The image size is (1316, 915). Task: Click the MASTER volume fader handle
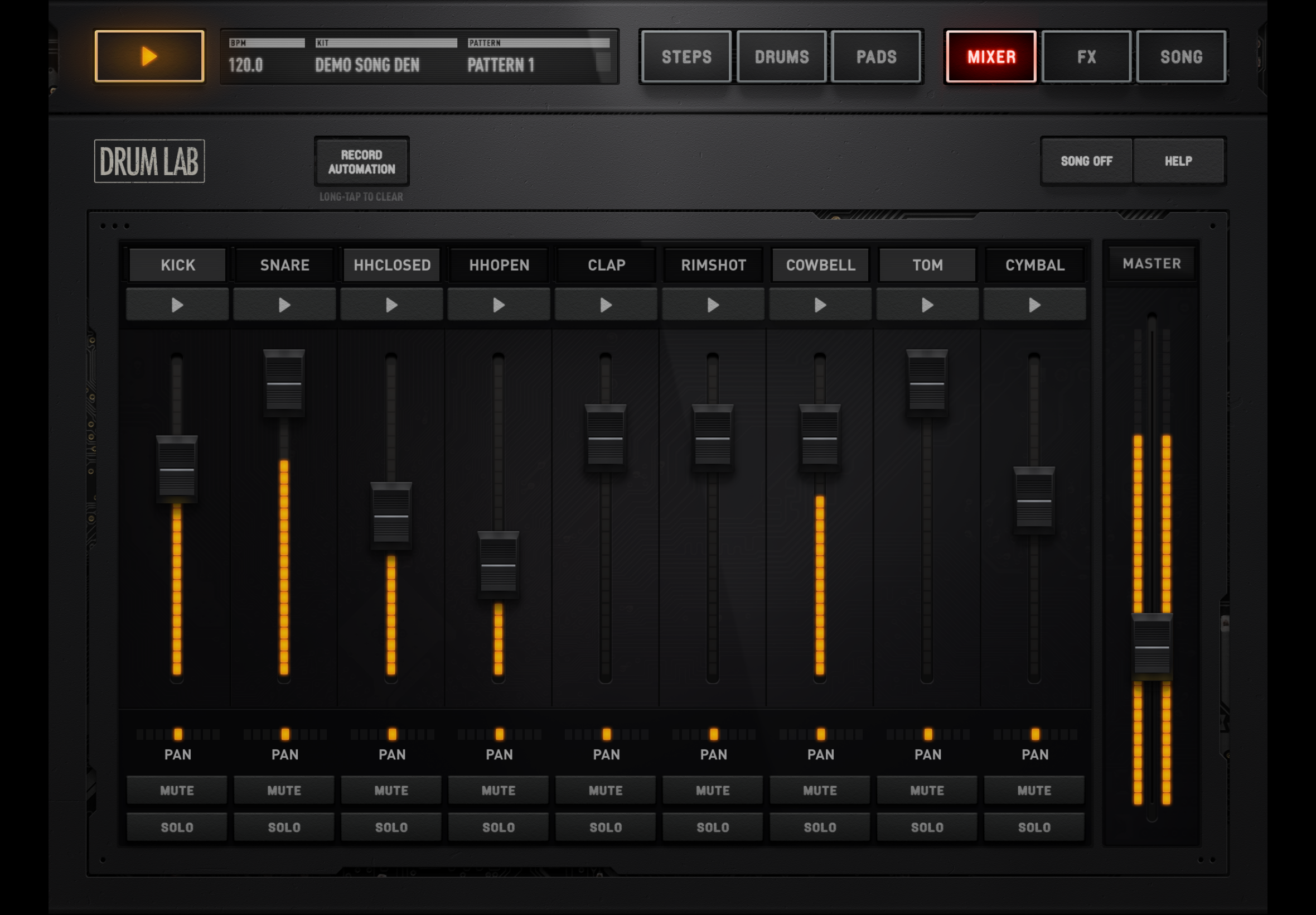(1152, 647)
